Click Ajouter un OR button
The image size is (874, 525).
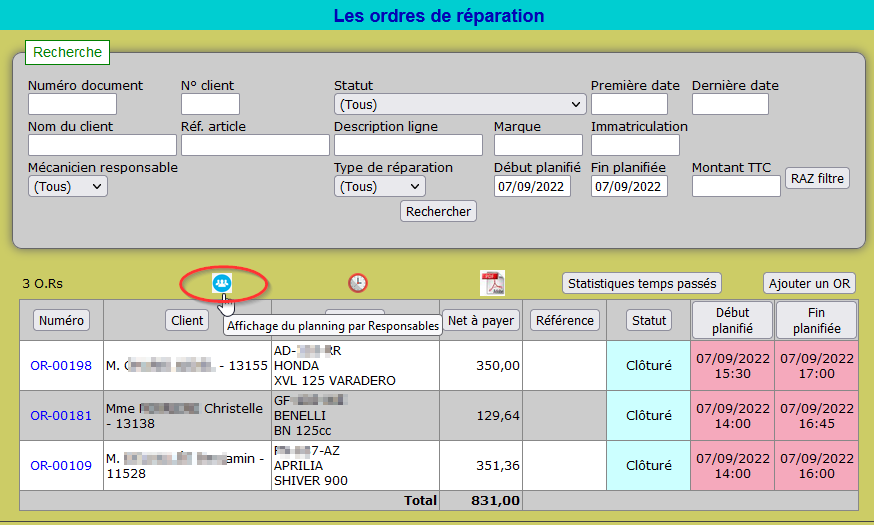pyautogui.click(x=810, y=283)
